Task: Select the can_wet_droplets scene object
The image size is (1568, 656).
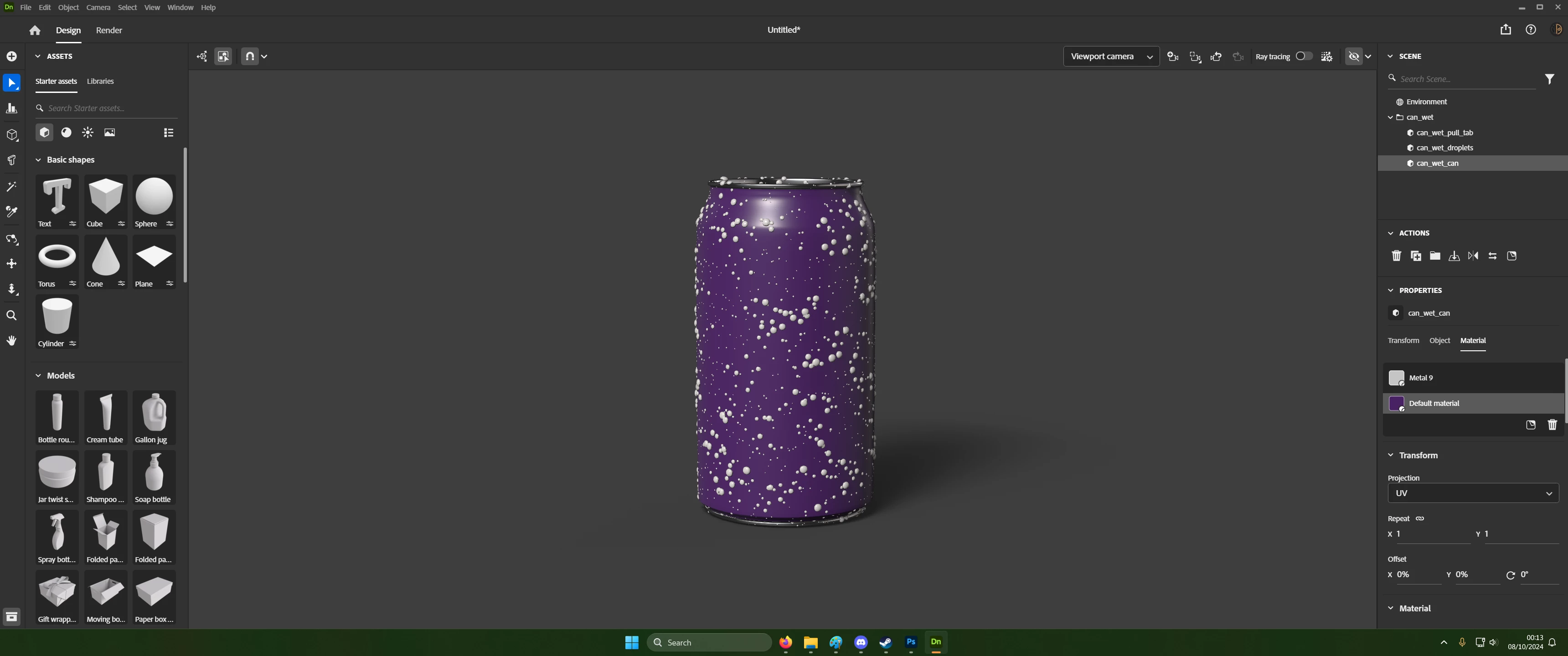Action: point(1444,148)
